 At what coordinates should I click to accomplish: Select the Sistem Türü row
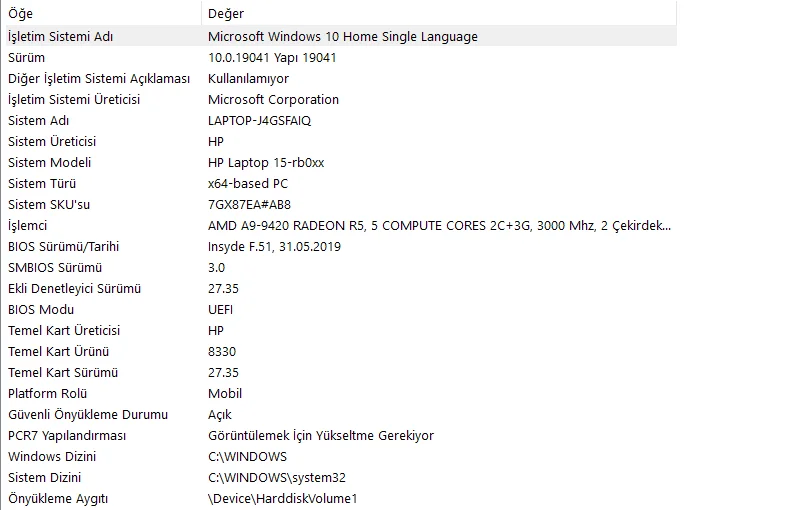click(x=42, y=183)
